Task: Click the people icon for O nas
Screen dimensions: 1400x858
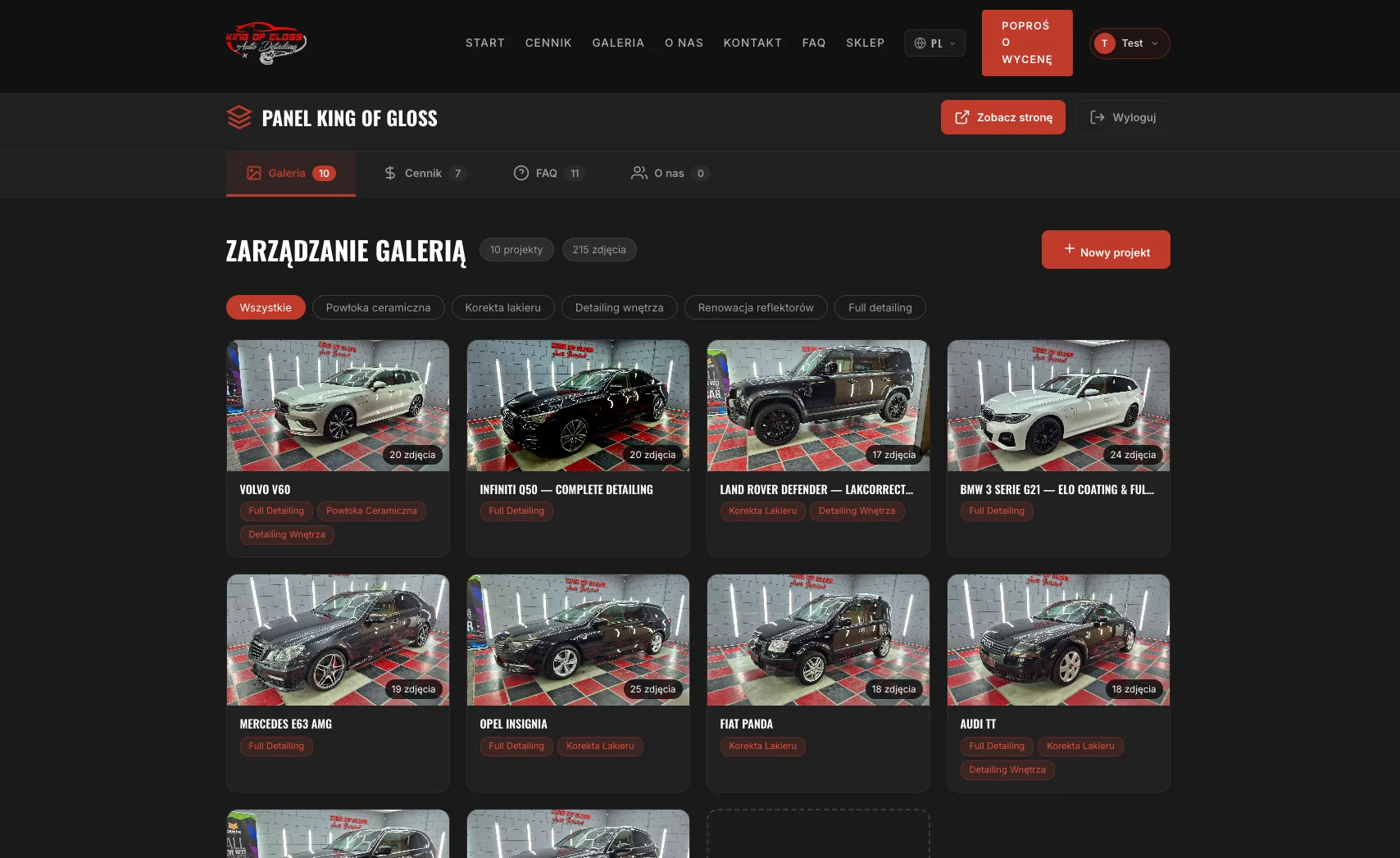Action: pos(639,173)
